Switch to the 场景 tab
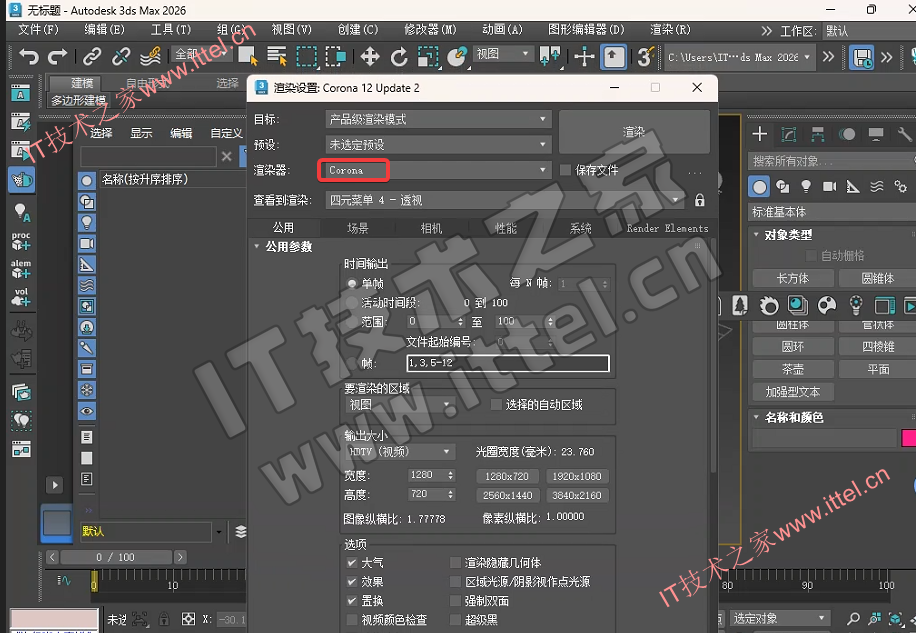916x633 pixels. pos(358,228)
